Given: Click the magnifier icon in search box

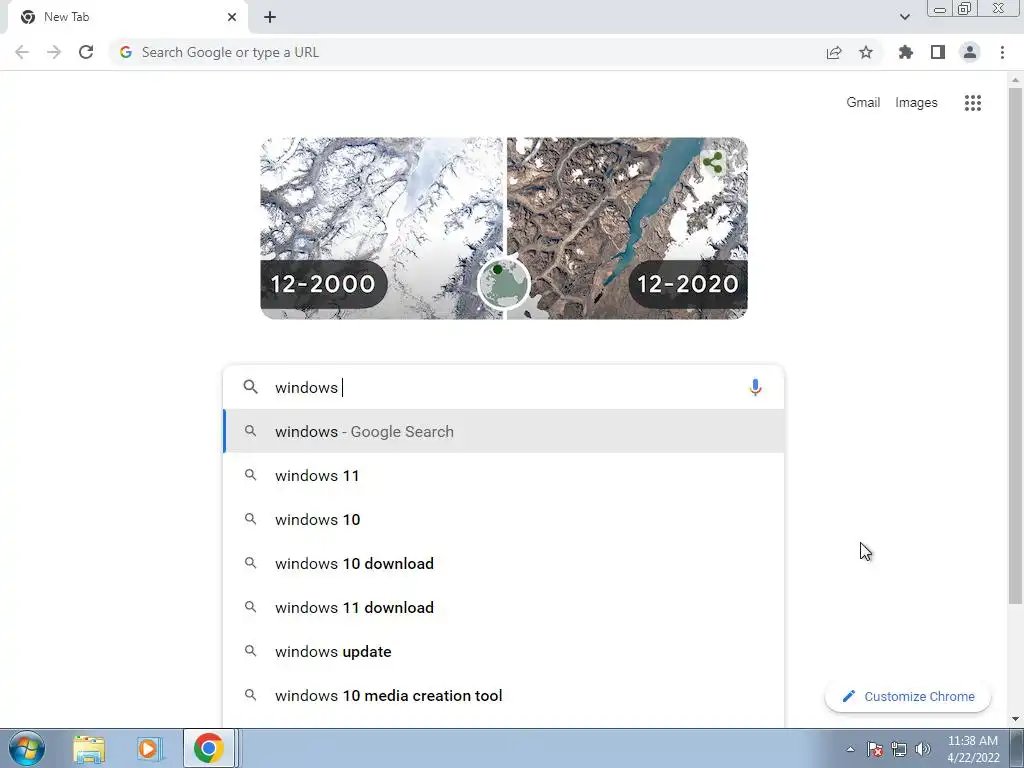Looking at the screenshot, I should pyautogui.click(x=251, y=387).
